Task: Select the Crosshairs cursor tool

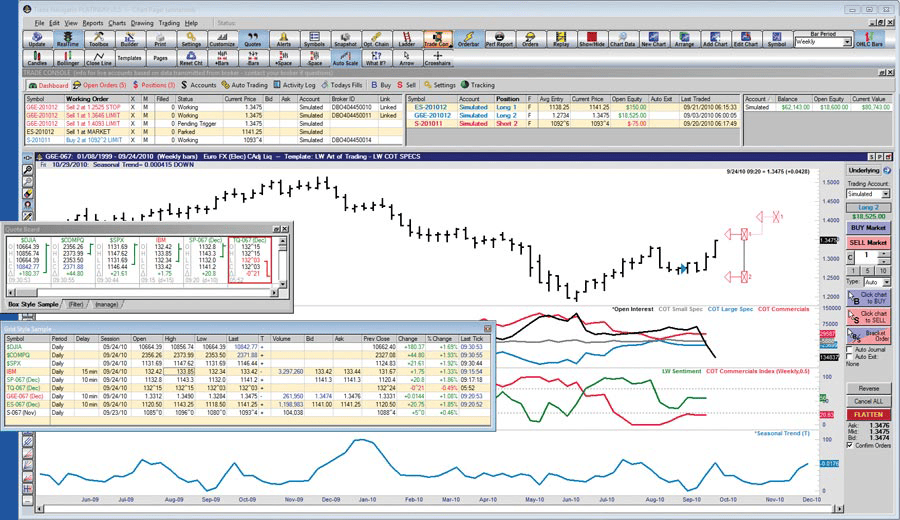Action: [437, 58]
